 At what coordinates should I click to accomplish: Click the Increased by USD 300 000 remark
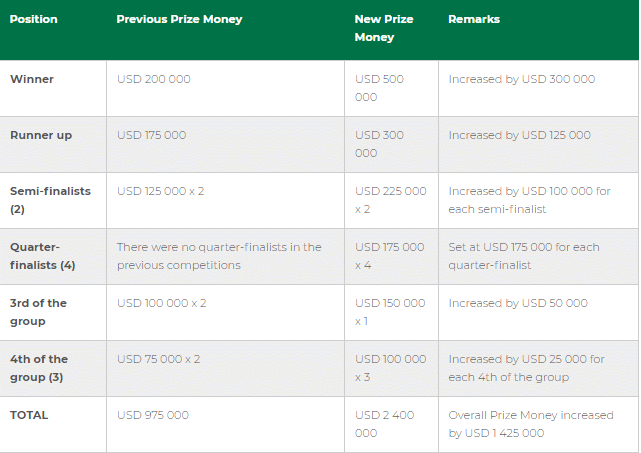[x=522, y=79]
